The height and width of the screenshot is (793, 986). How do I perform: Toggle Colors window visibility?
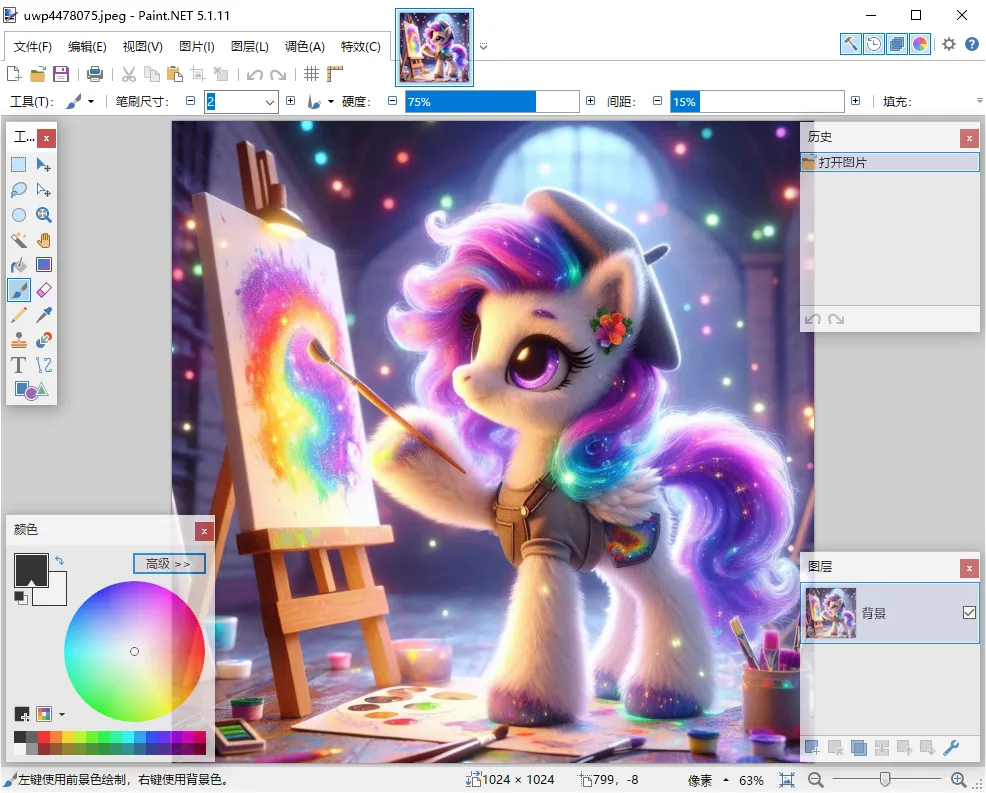[x=920, y=44]
